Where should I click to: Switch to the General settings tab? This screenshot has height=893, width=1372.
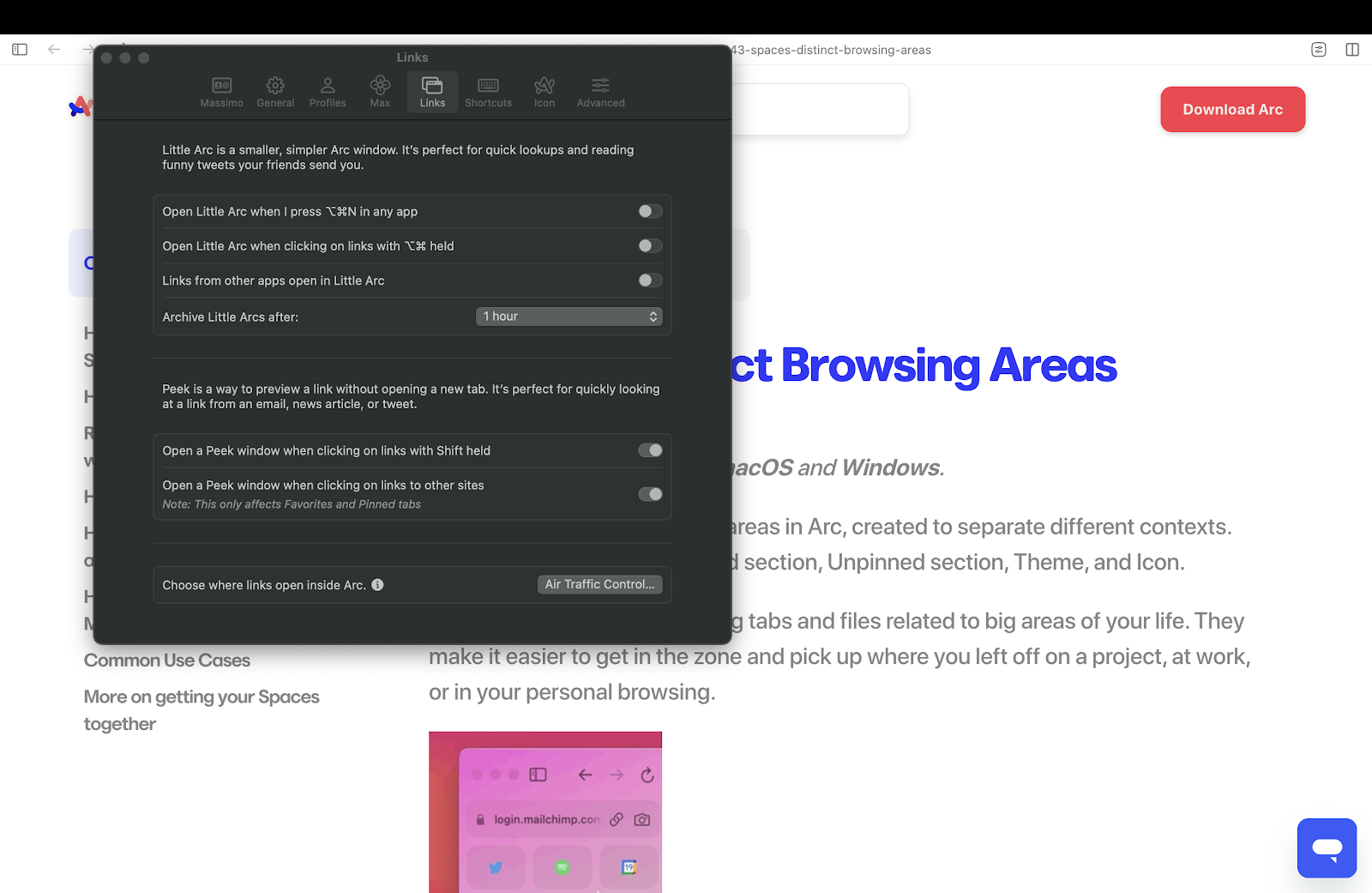pyautogui.click(x=275, y=92)
